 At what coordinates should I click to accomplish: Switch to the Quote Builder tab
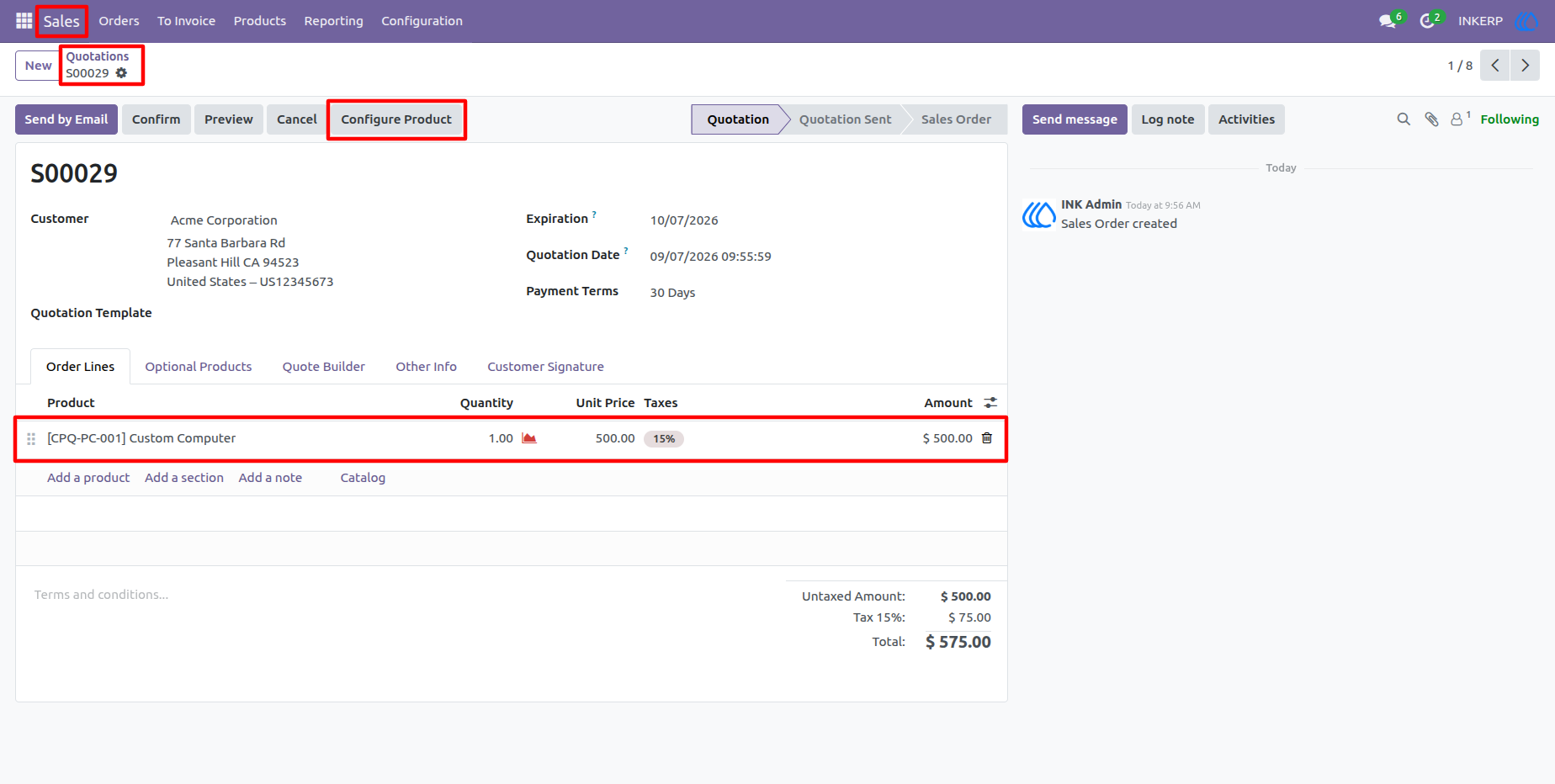[x=323, y=367]
